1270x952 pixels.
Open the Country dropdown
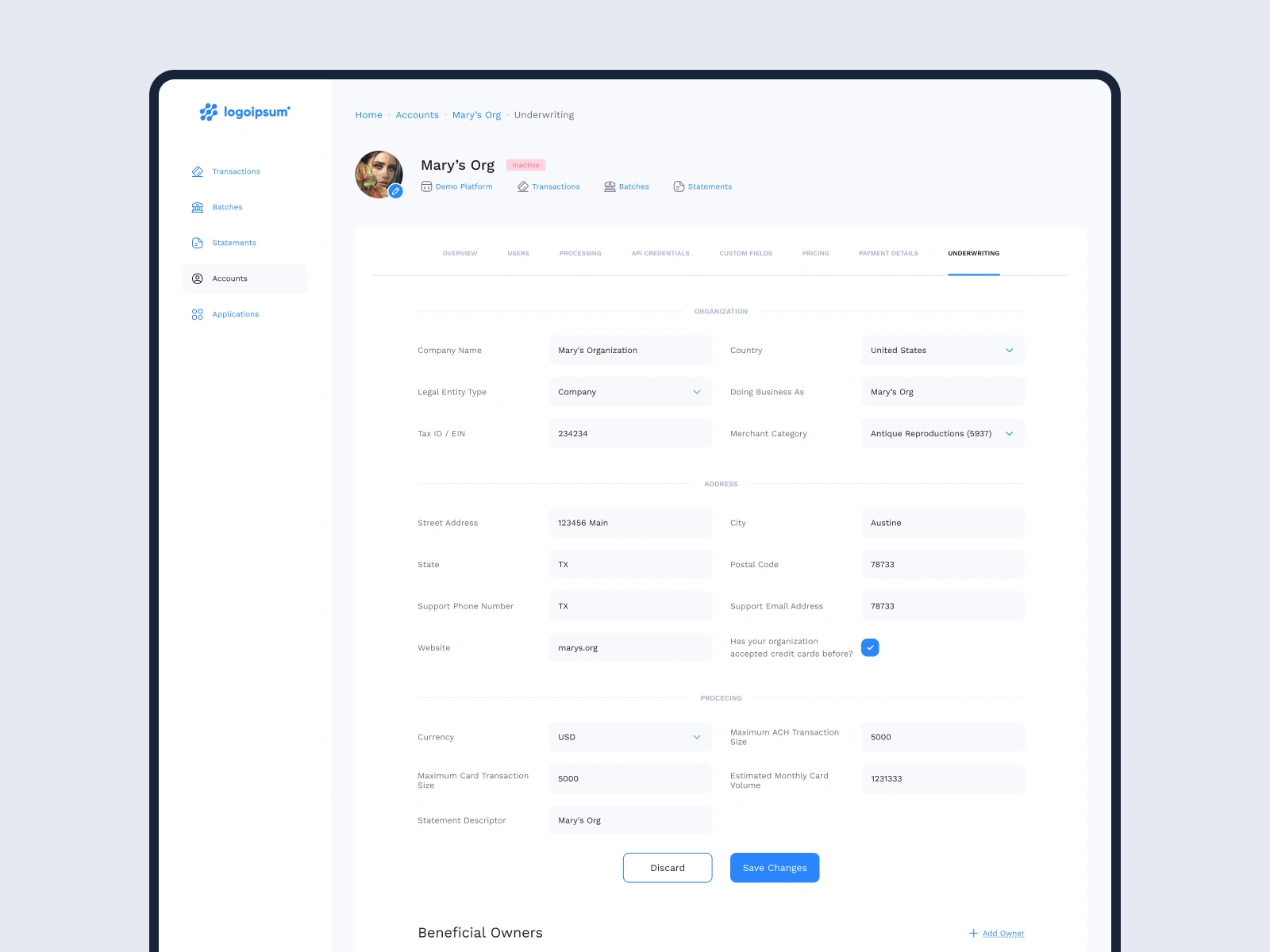pyautogui.click(x=943, y=350)
